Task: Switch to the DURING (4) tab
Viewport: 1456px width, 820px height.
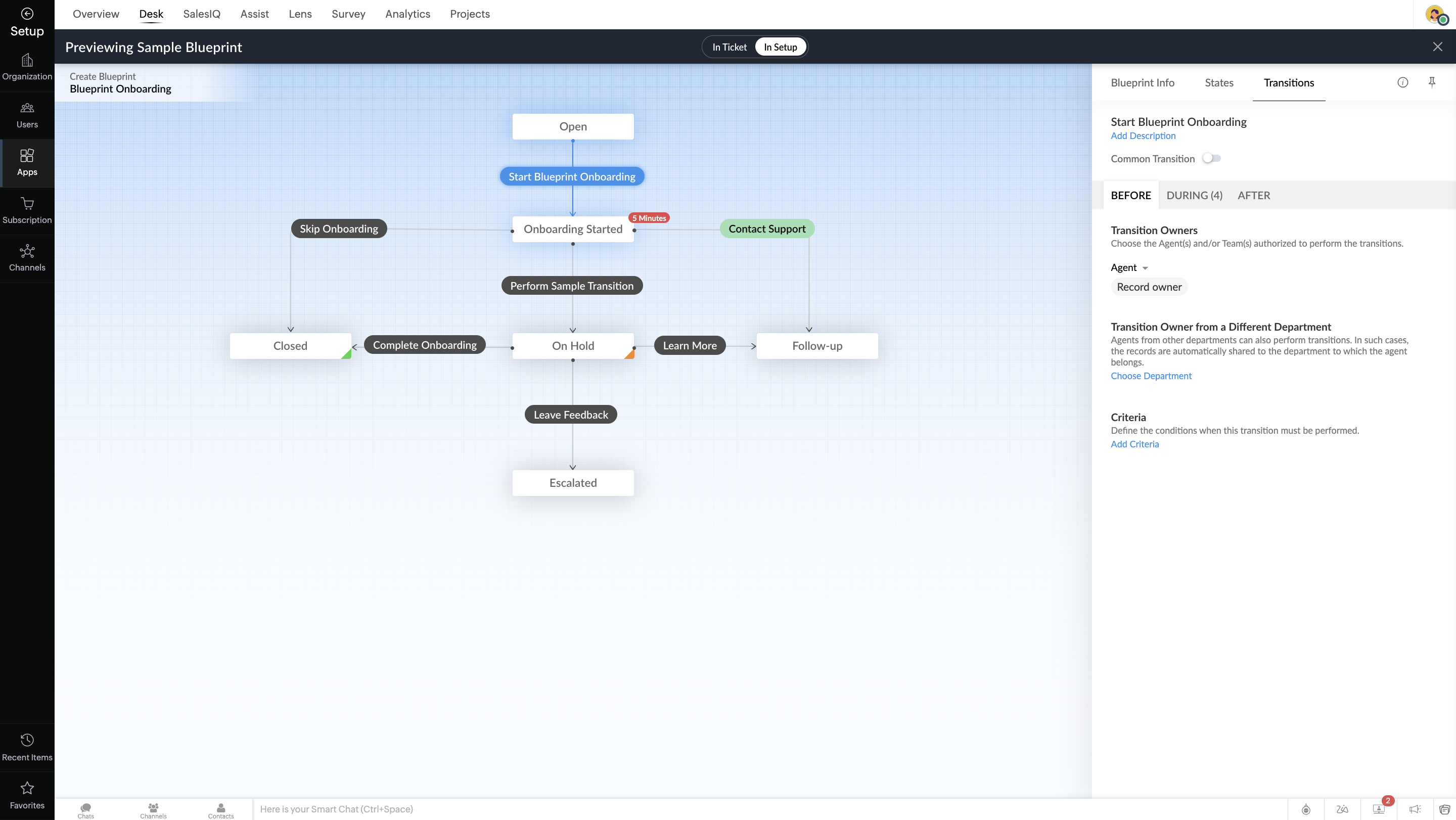Action: pos(1194,195)
